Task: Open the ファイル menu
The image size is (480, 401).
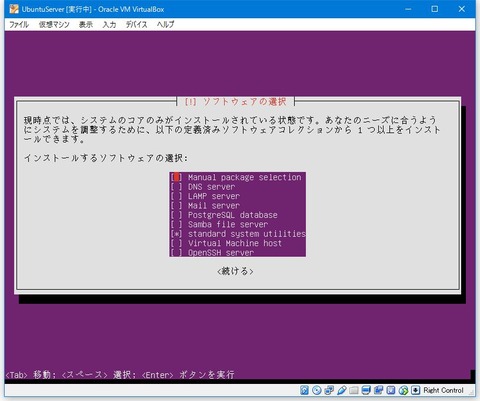Action: coord(19,24)
